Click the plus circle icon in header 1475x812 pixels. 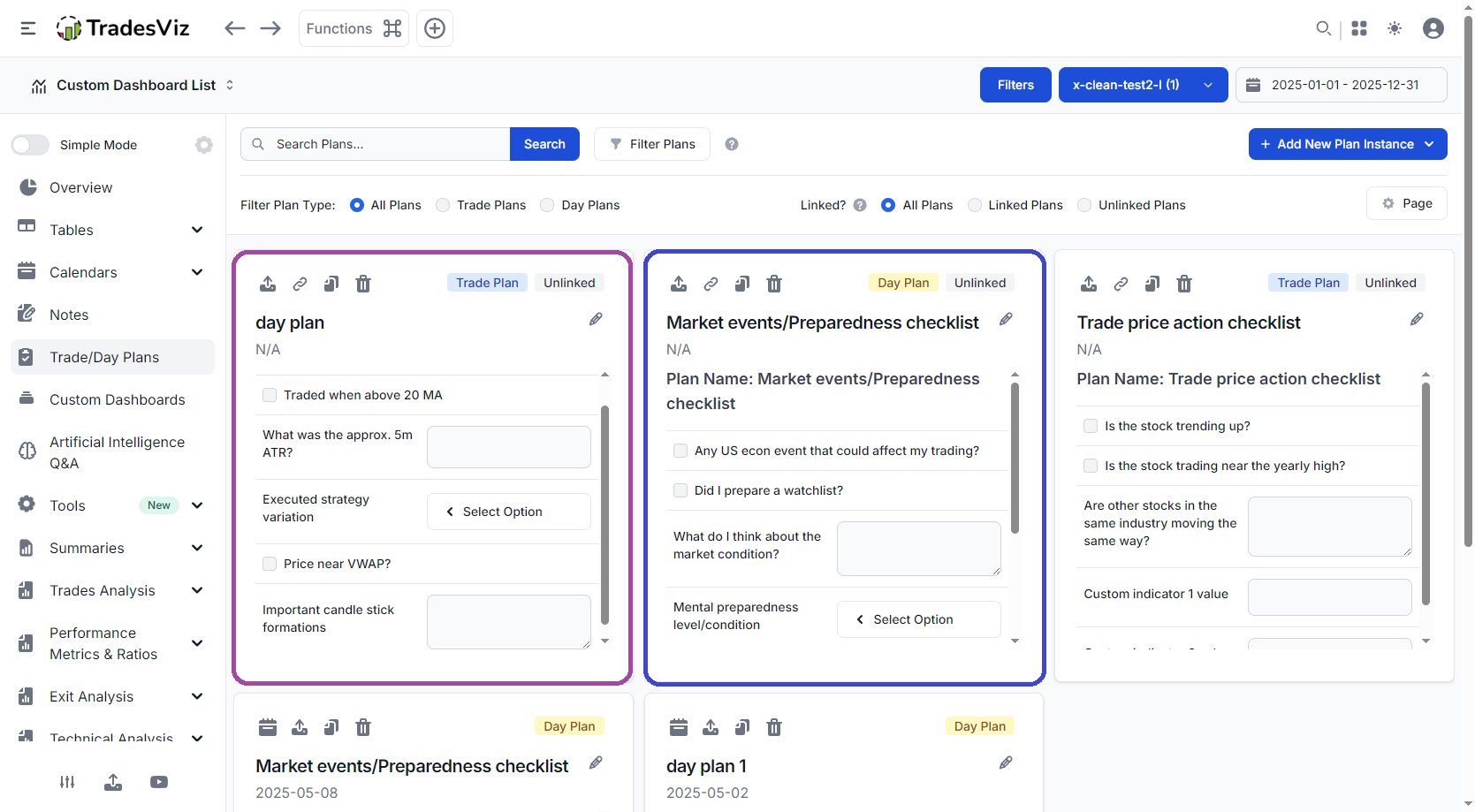click(435, 28)
